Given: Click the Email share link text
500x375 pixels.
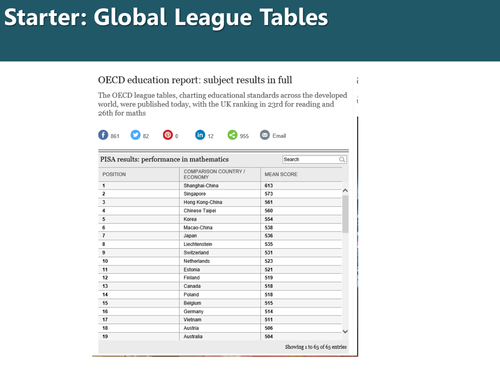Looking at the screenshot, I should pos(279,136).
